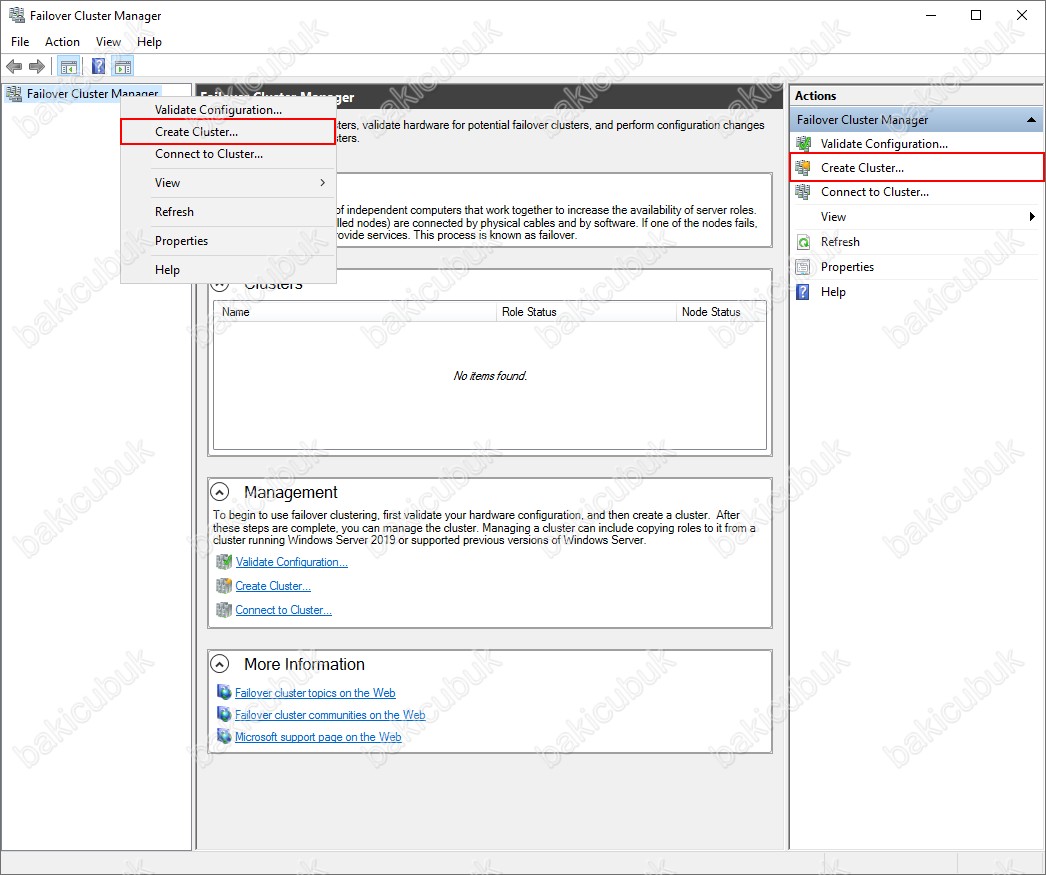Collapse the More Information section
The image size is (1046, 875).
(x=219, y=664)
